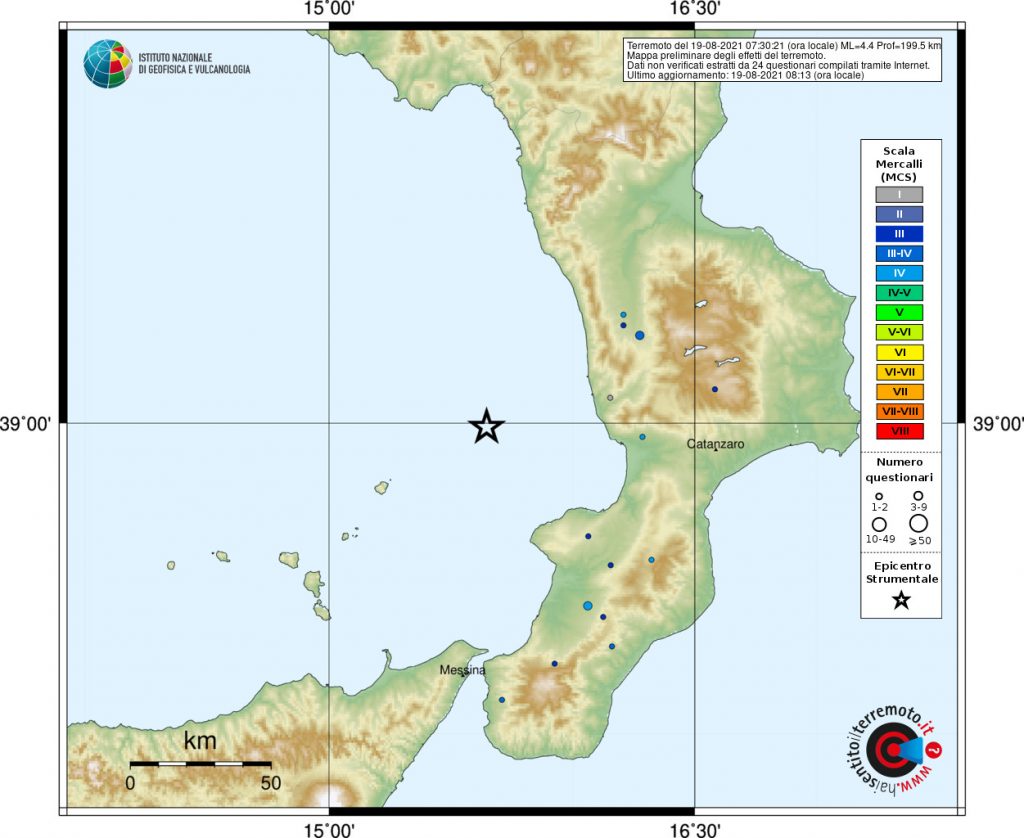This screenshot has width=1024, height=838.
Task: Select the IV-V legend swatch
Action: [x=899, y=293]
